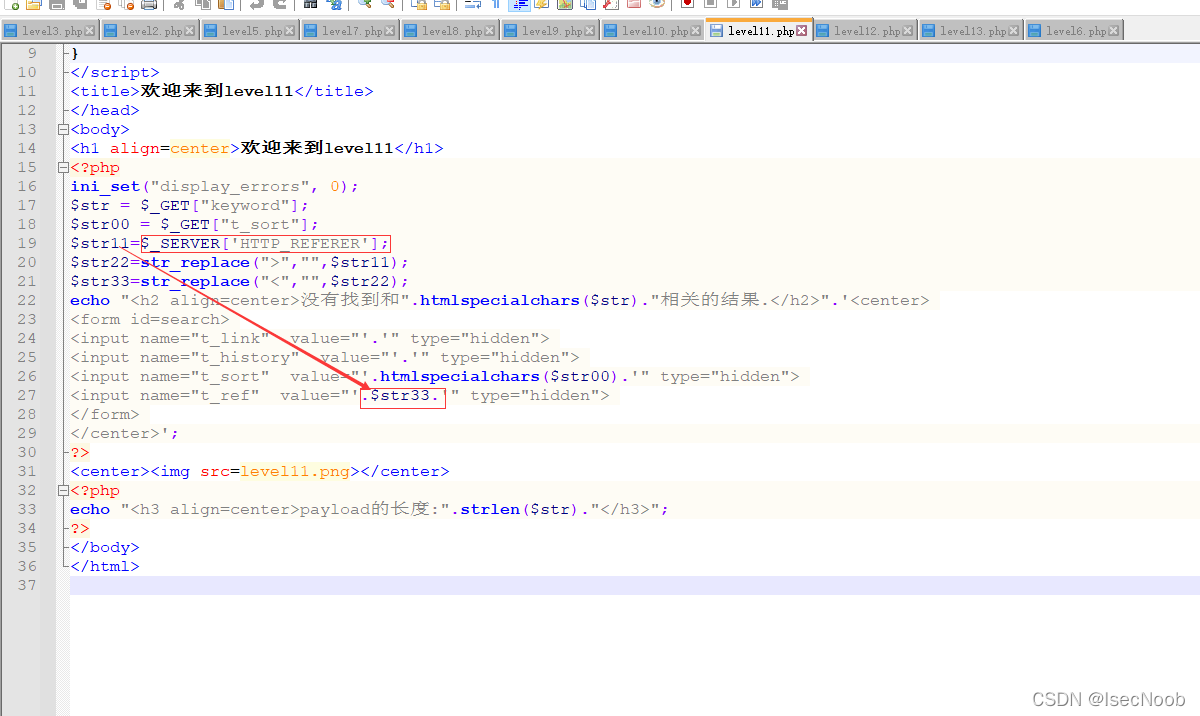
Task: Click the <img src=level11.png> line
Action: (x=260, y=471)
